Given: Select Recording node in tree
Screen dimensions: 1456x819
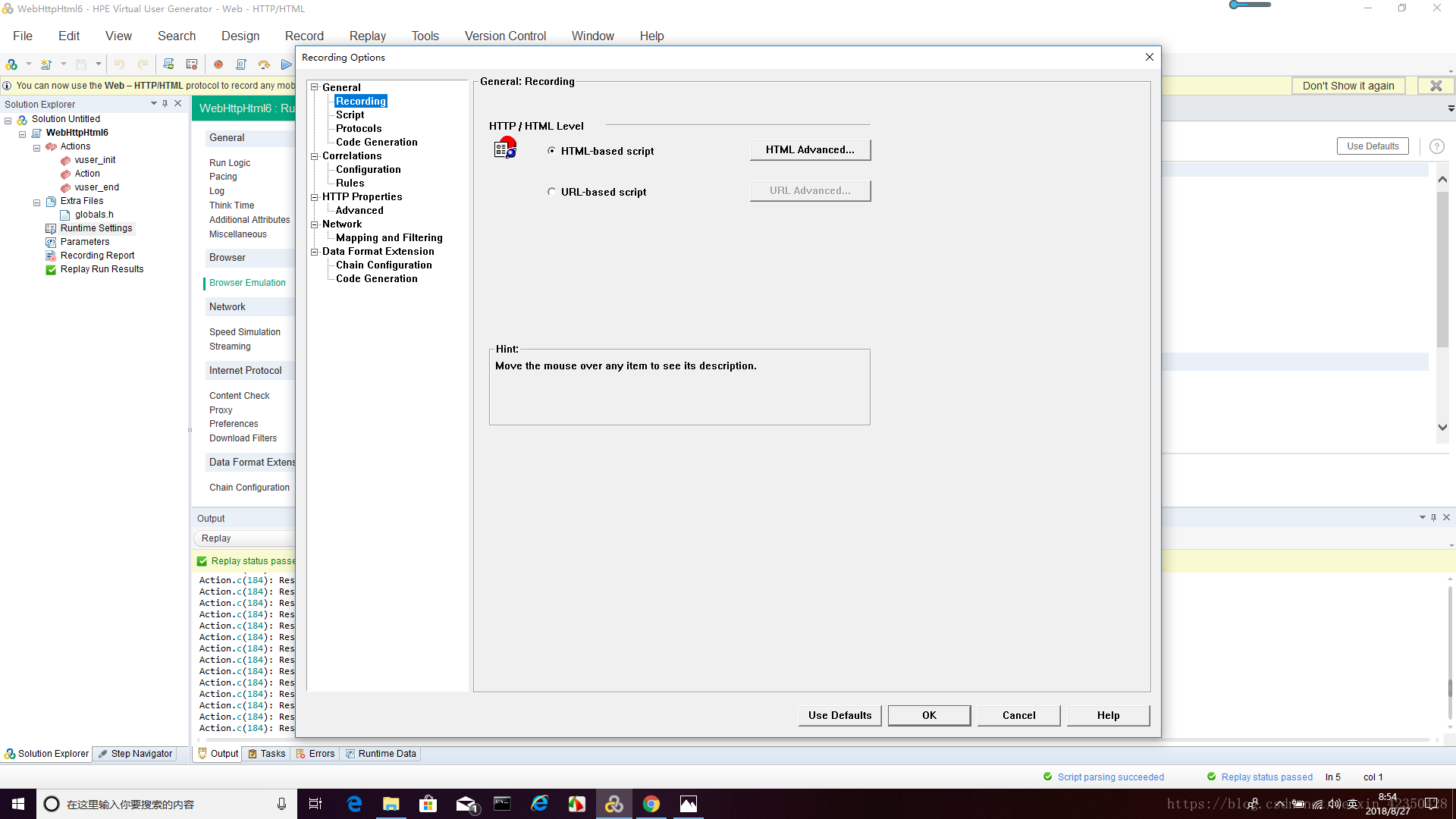Looking at the screenshot, I should [361, 101].
